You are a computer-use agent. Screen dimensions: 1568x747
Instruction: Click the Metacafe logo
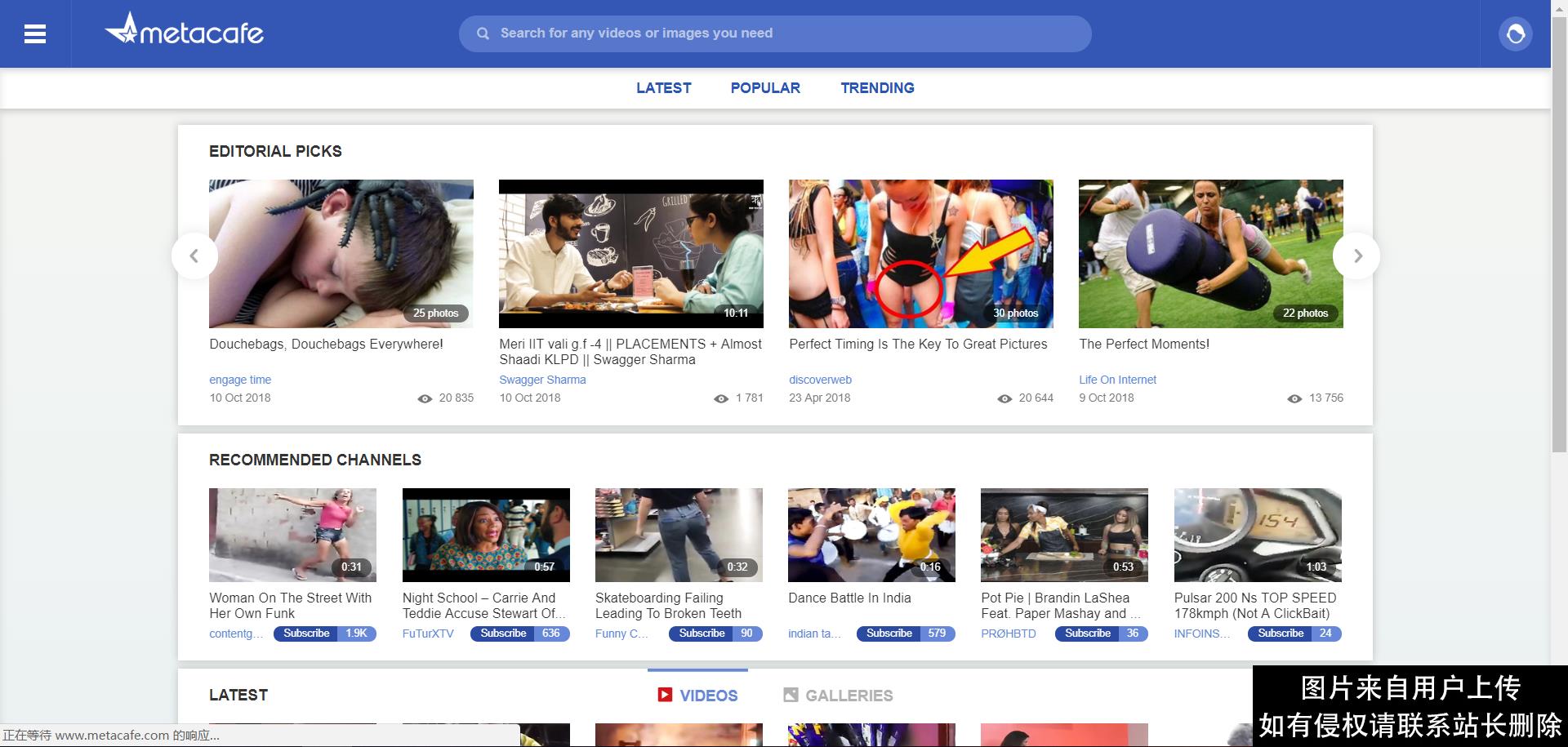(x=185, y=31)
